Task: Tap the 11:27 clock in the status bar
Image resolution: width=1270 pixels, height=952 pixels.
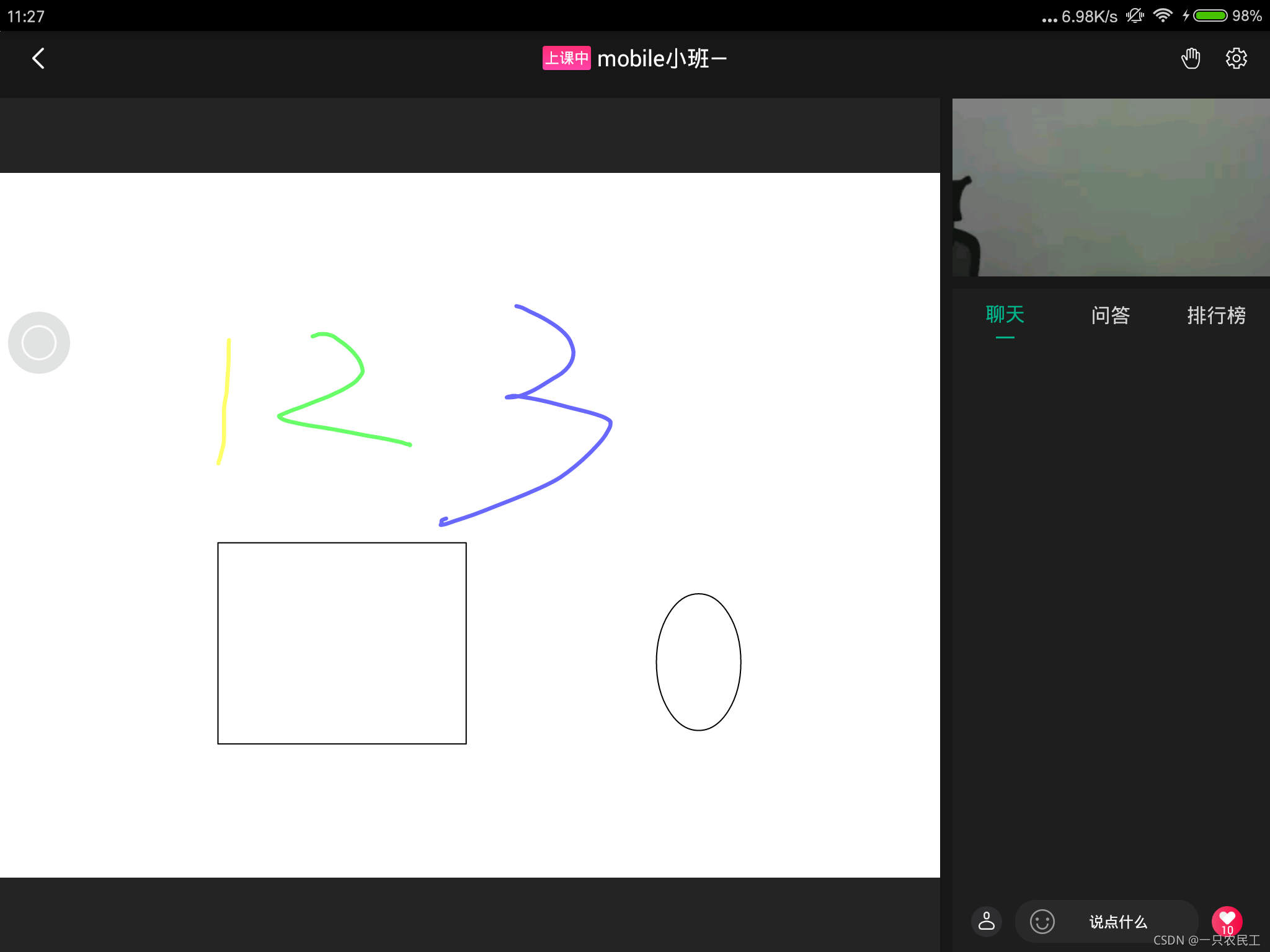Action: coord(26,16)
